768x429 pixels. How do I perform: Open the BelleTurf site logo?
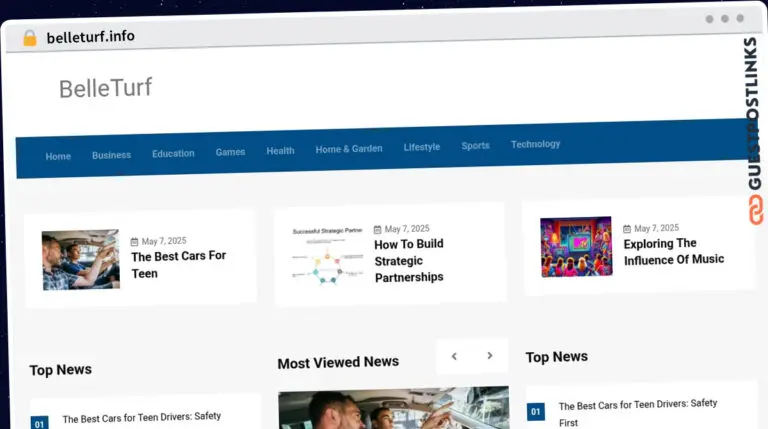[x=105, y=88]
